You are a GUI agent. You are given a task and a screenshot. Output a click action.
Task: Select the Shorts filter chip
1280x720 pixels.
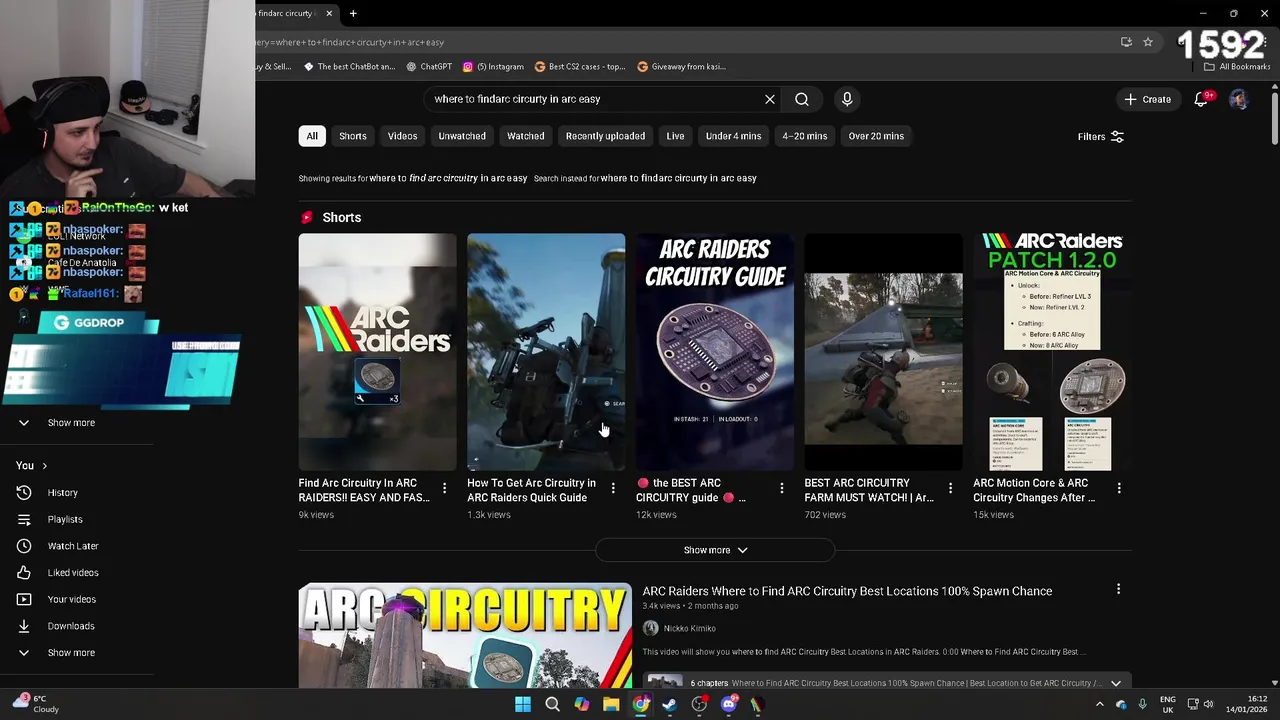[x=353, y=136]
